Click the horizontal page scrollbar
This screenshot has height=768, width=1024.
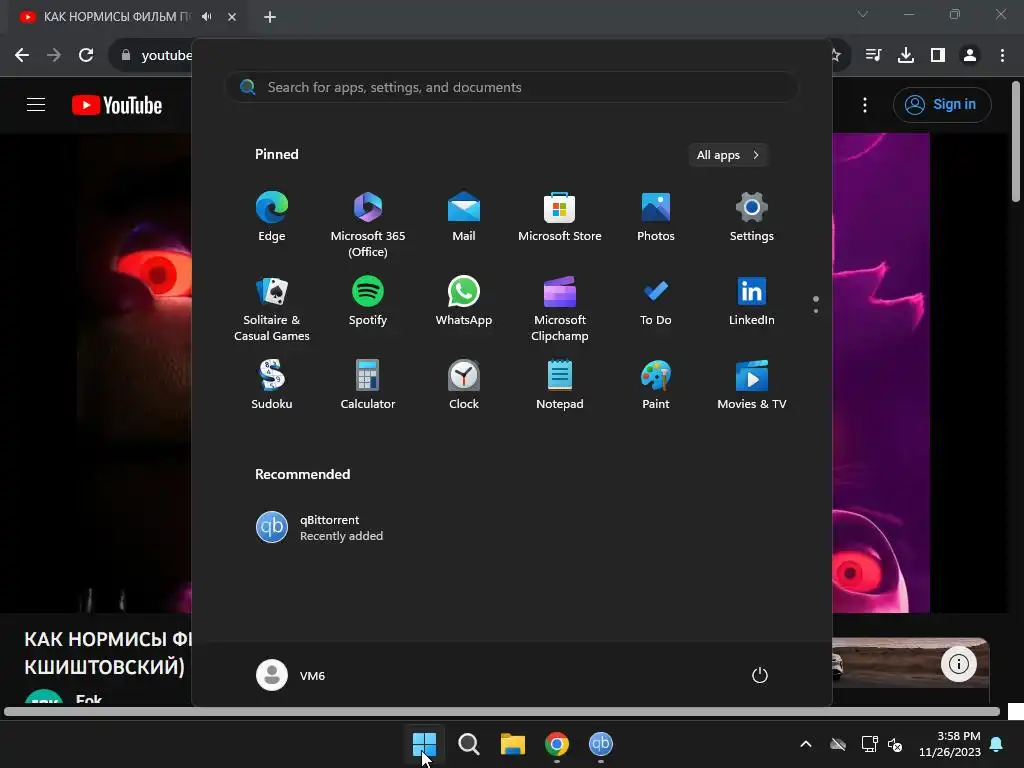coord(502,712)
